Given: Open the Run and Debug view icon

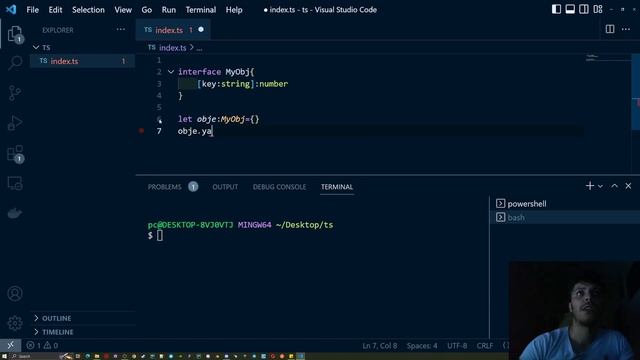Looking at the screenshot, I should tap(15, 123).
